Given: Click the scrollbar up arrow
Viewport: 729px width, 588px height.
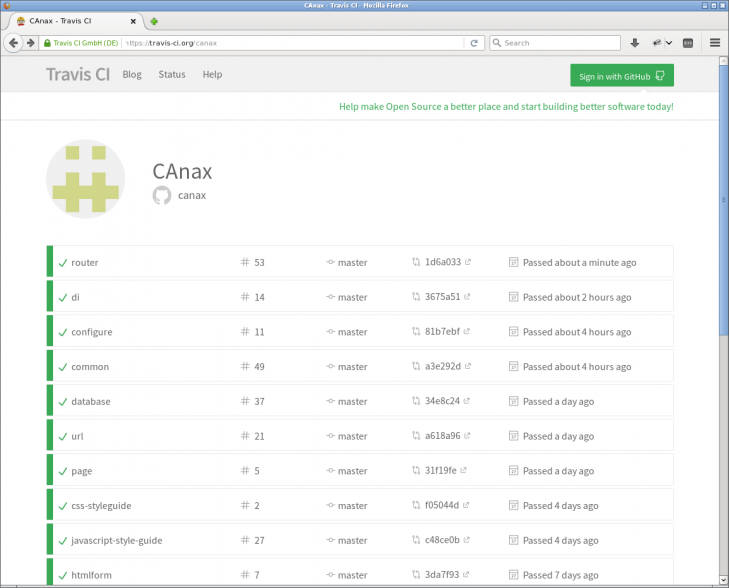Looking at the screenshot, I should coord(723,61).
